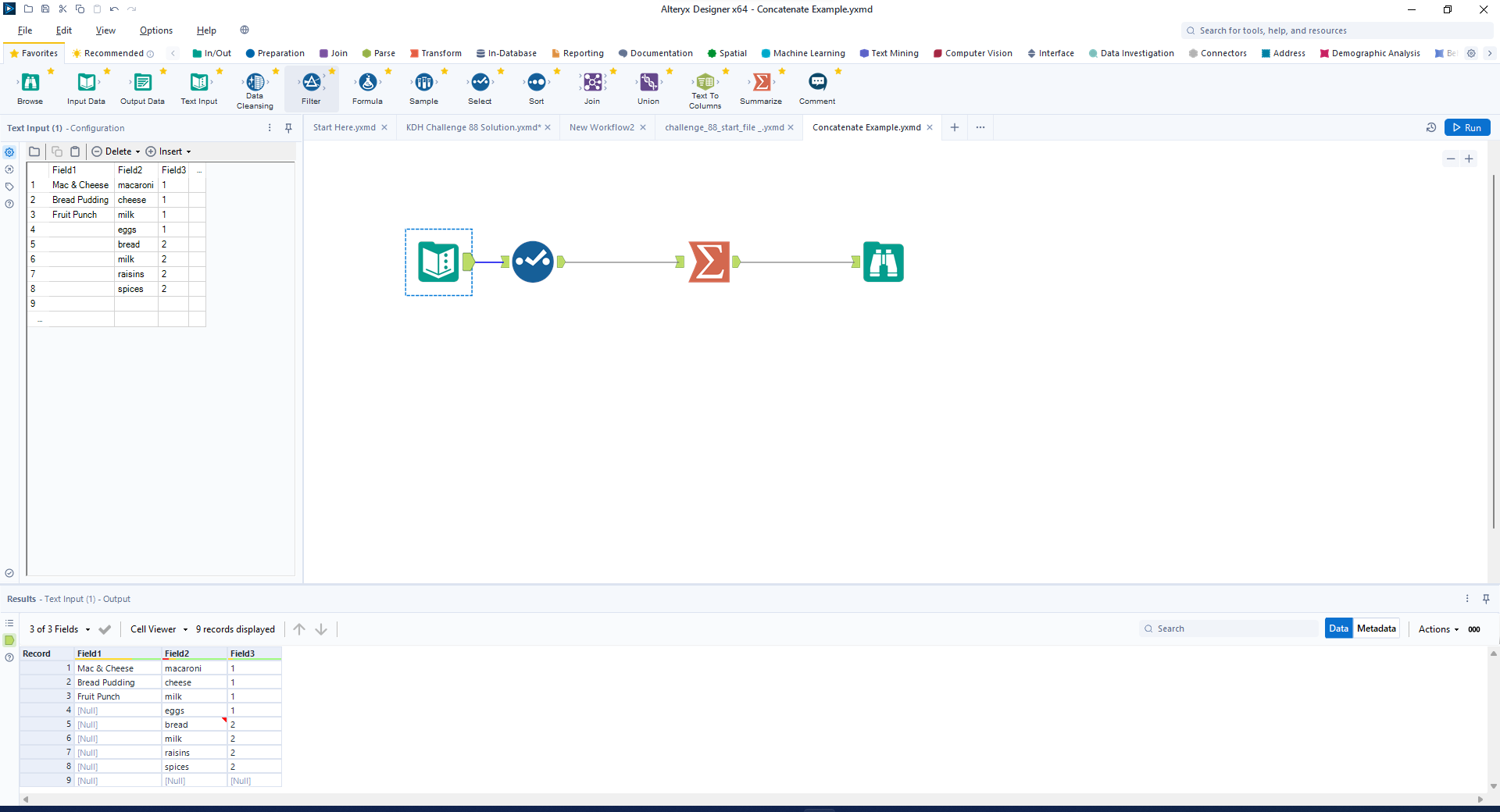Click the Select tool node on canvas
The width and height of the screenshot is (1500, 812).
(533, 262)
